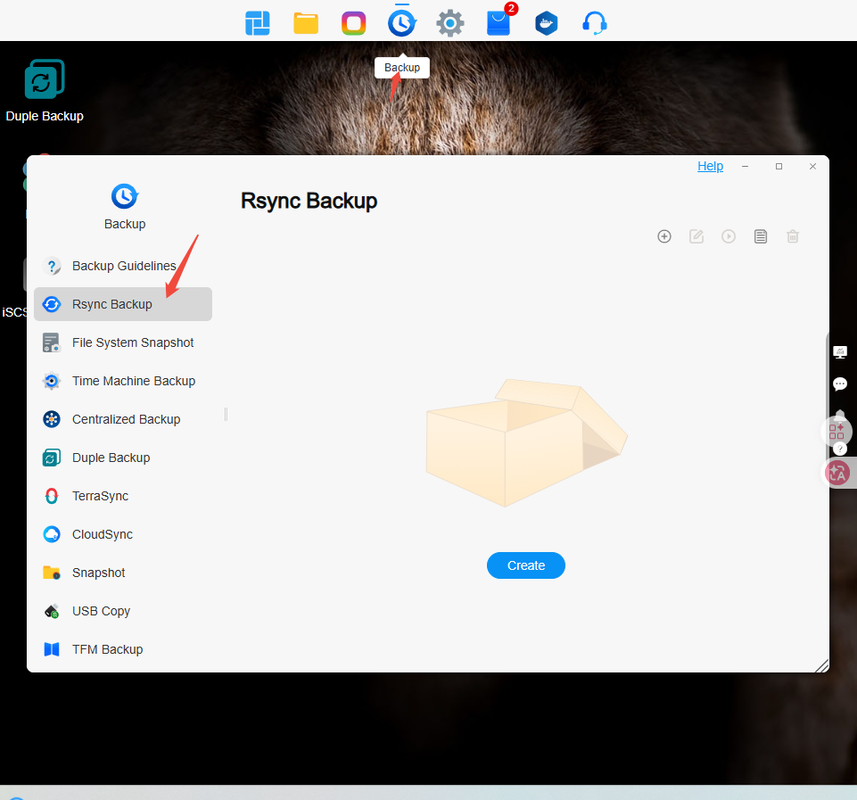Close the Backup window
This screenshot has height=800, width=857.
(813, 166)
